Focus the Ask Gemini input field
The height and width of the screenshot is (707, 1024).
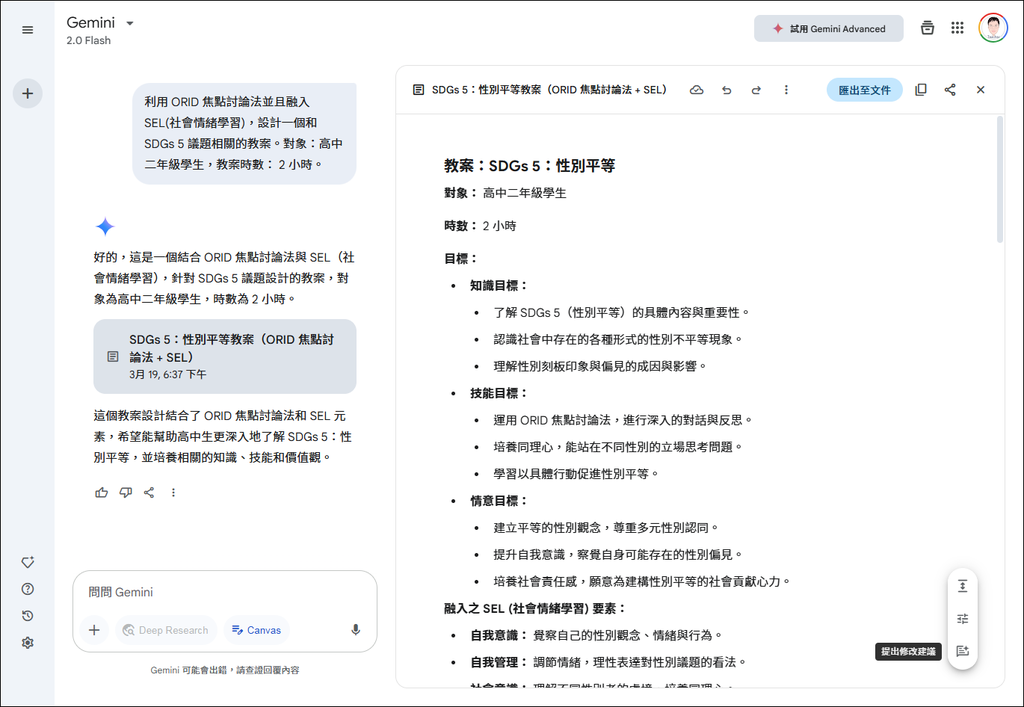(225, 592)
